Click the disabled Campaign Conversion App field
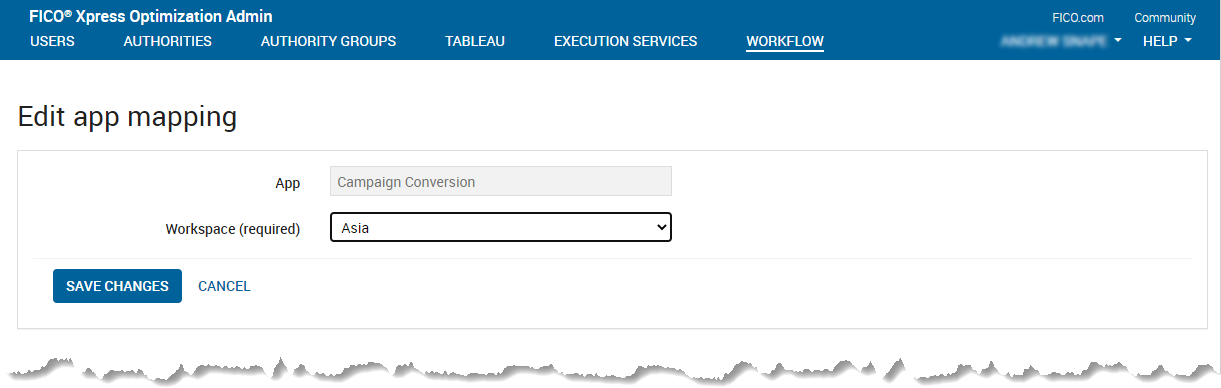1221x388 pixels. (x=501, y=181)
